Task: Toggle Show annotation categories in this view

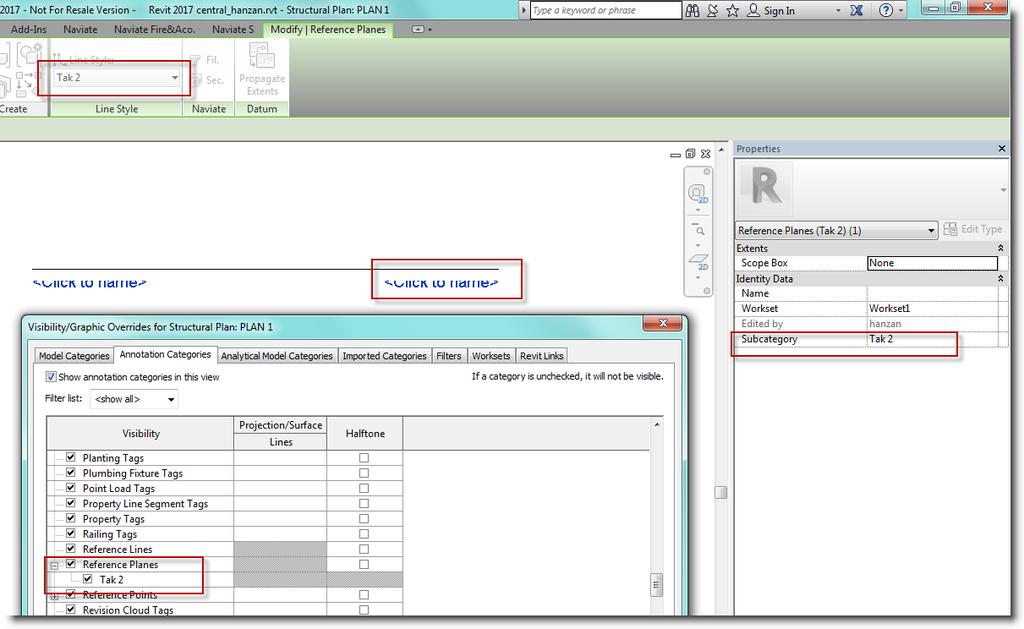Action: [50, 377]
